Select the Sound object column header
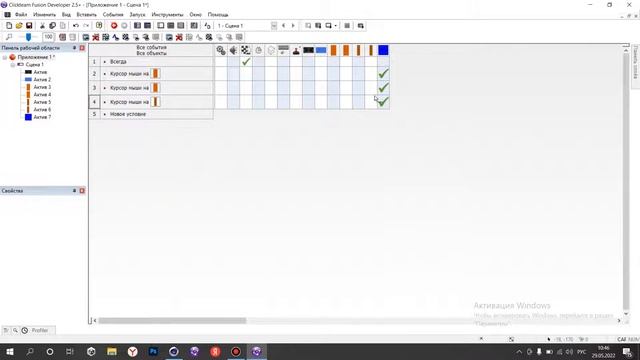The height and width of the screenshot is (360, 640). point(233,50)
